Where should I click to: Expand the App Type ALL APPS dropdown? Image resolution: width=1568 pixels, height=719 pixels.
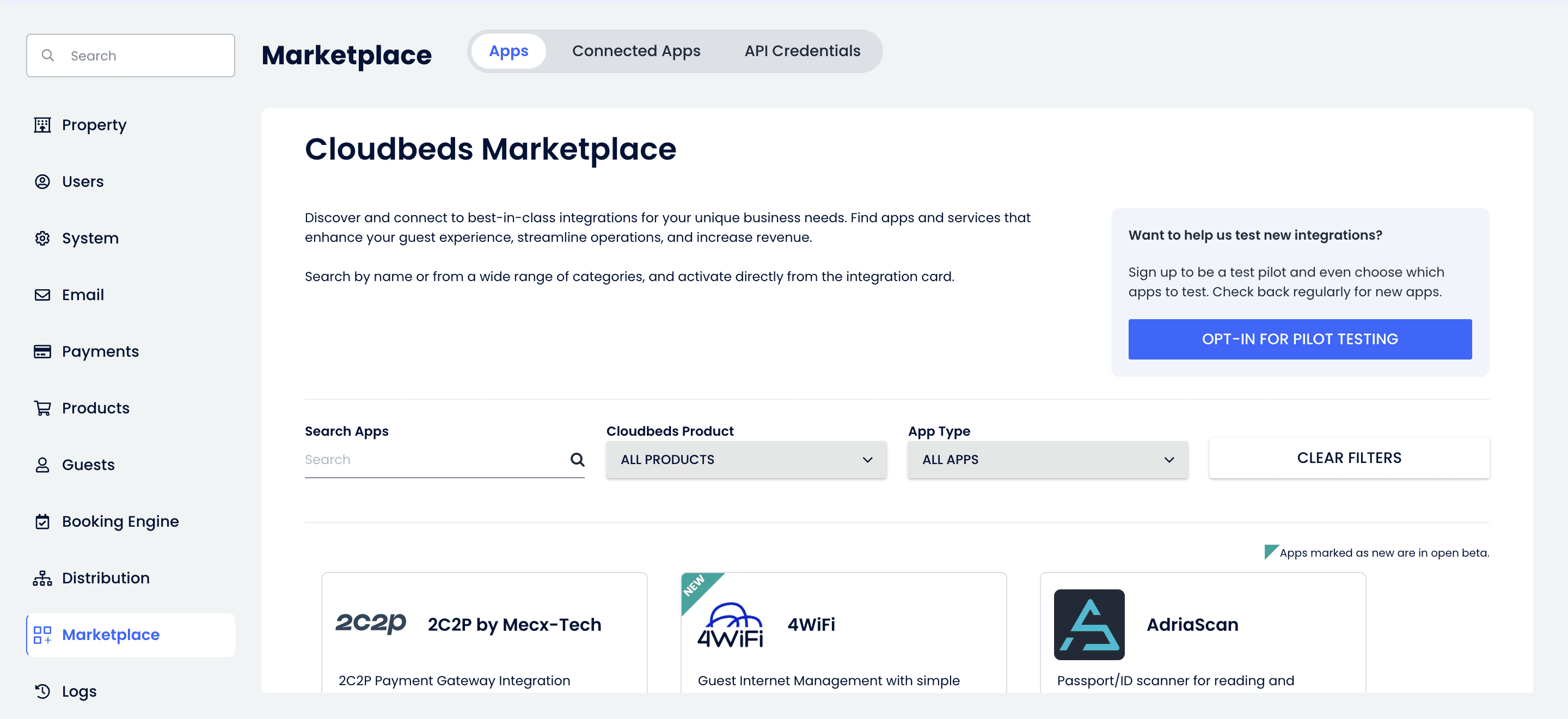1047,460
